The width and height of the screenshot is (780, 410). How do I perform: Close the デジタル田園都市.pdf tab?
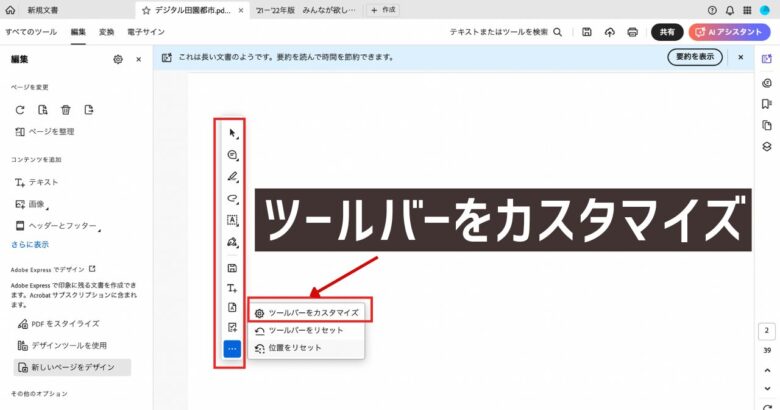click(241, 10)
